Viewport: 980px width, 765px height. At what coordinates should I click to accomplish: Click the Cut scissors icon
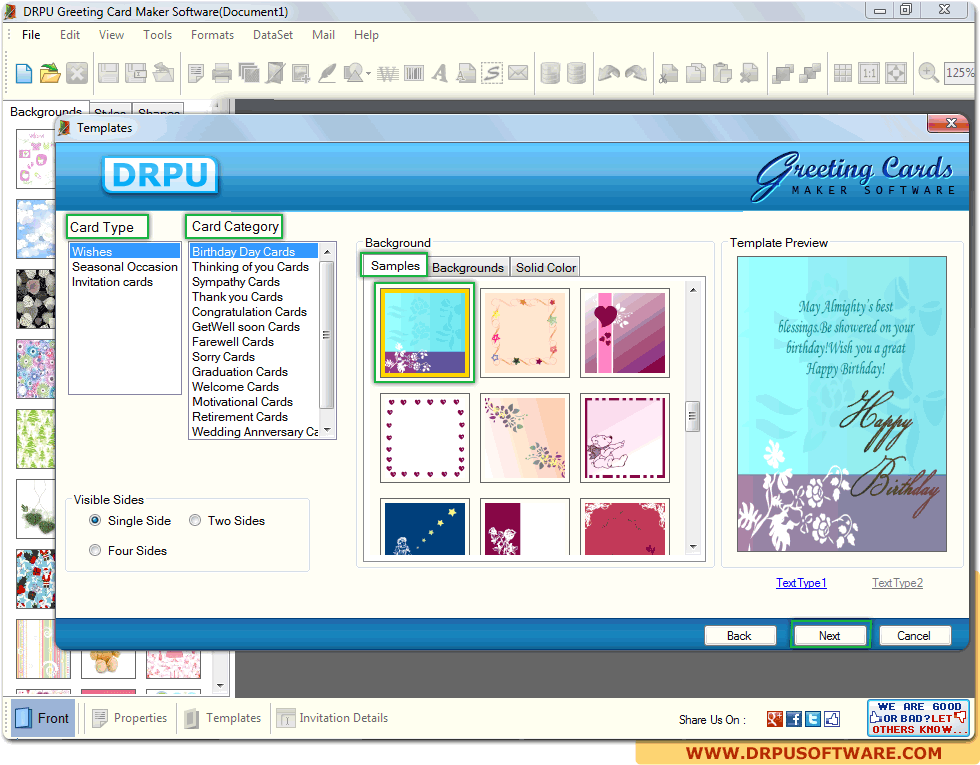(669, 74)
